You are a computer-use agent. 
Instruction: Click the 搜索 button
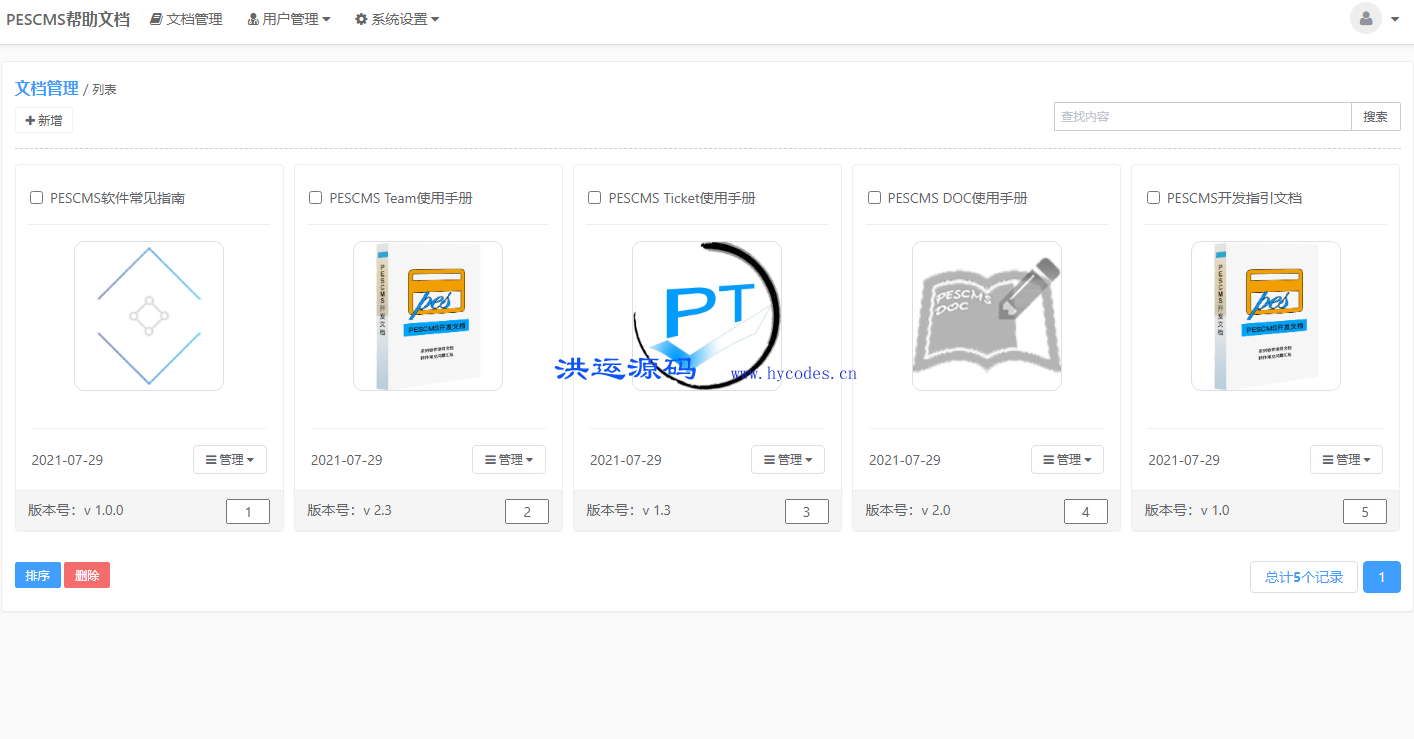(1376, 116)
